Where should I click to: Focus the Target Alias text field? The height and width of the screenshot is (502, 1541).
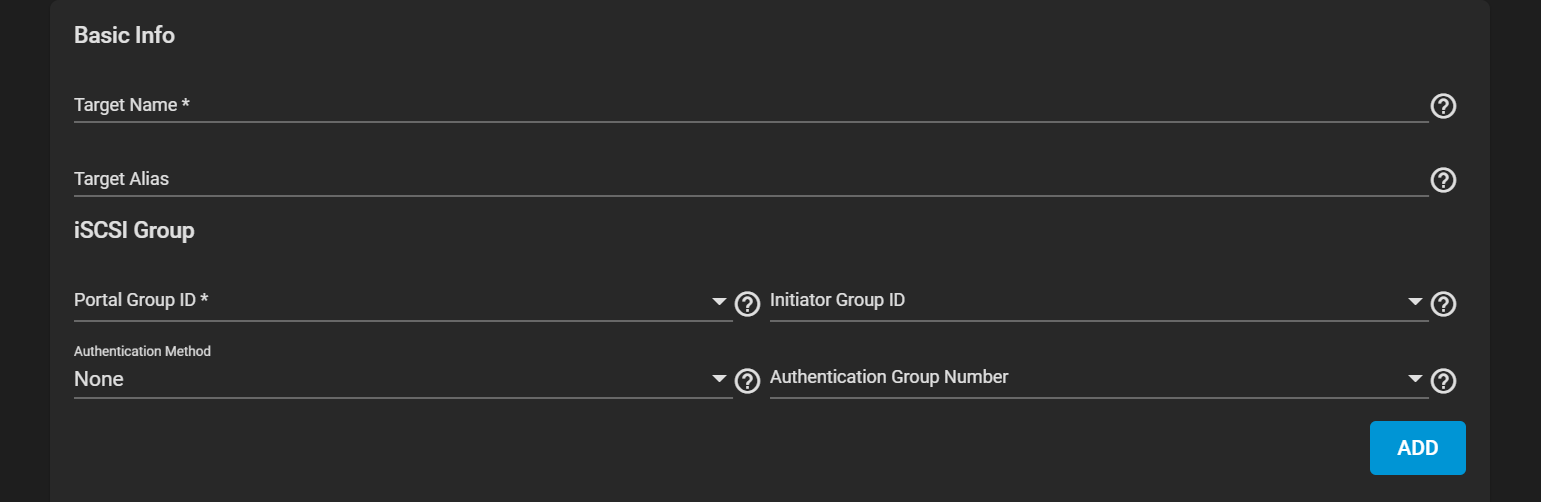[x=751, y=180]
